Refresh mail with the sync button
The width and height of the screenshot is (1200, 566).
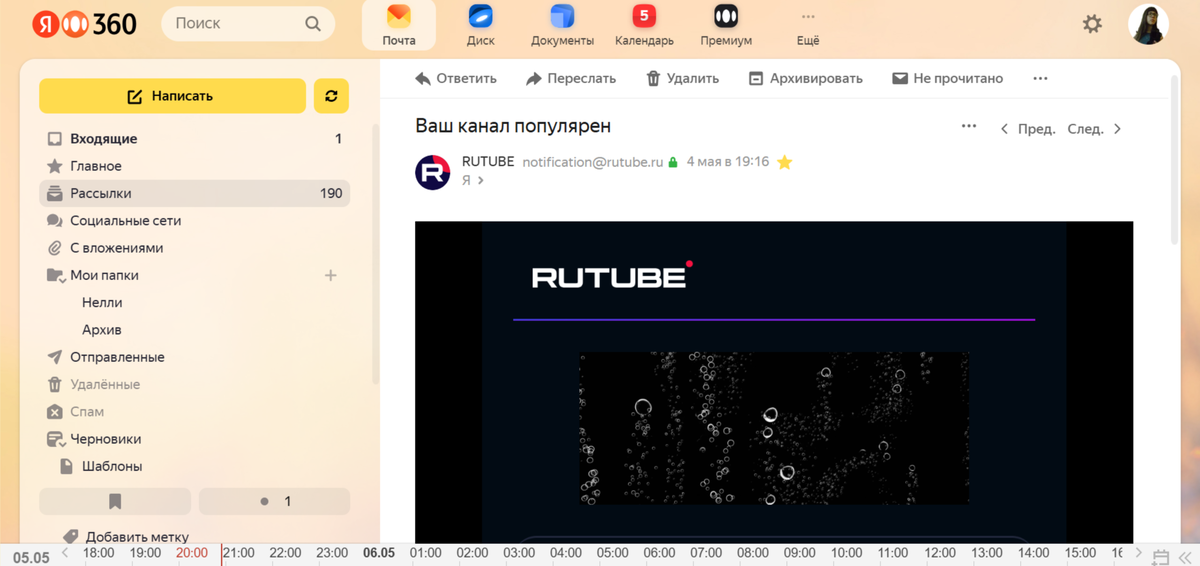pyautogui.click(x=331, y=96)
